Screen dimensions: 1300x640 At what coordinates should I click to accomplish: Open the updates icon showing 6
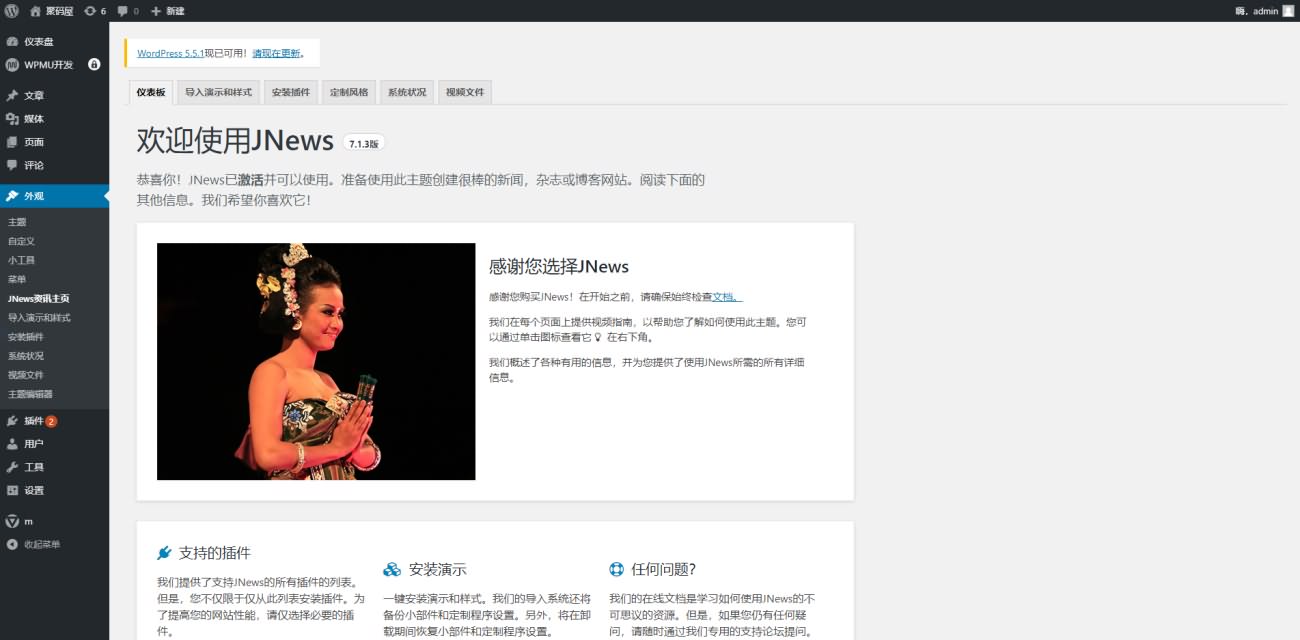(90, 11)
